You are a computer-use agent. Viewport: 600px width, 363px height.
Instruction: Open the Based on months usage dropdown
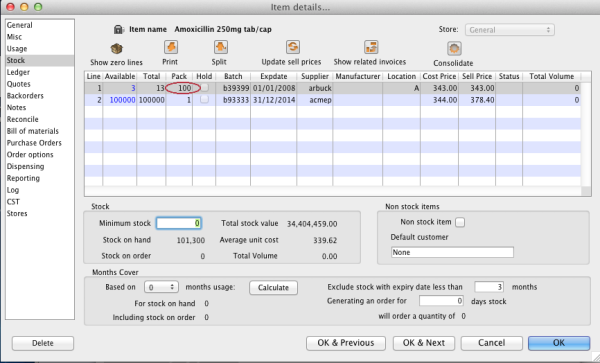[x=161, y=287]
